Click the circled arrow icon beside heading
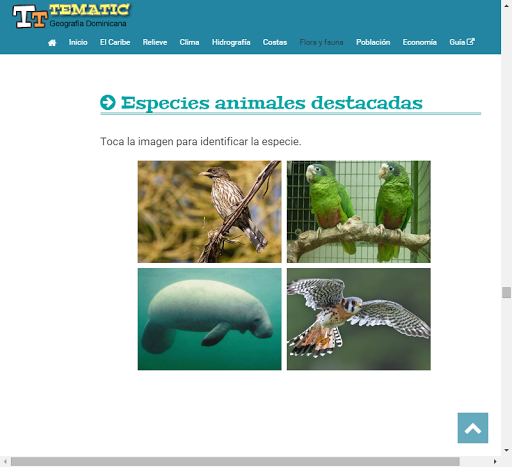Image resolution: width=512 pixels, height=467 pixels. [x=108, y=102]
